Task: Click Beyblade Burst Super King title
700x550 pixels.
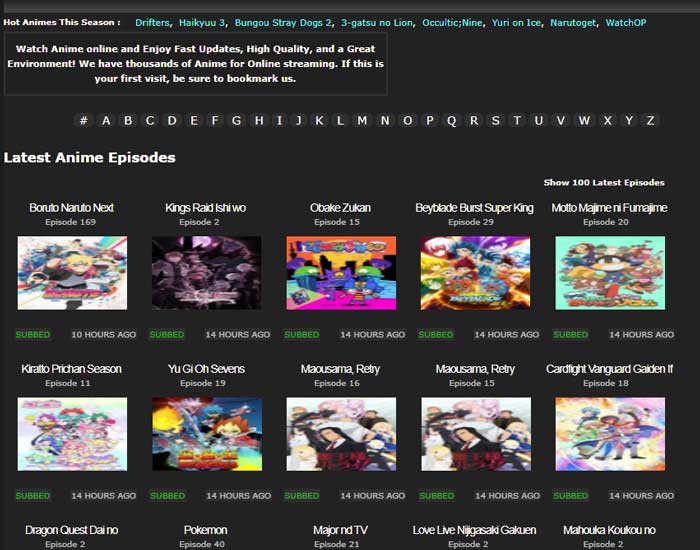Action: pyautogui.click(x=474, y=208)
